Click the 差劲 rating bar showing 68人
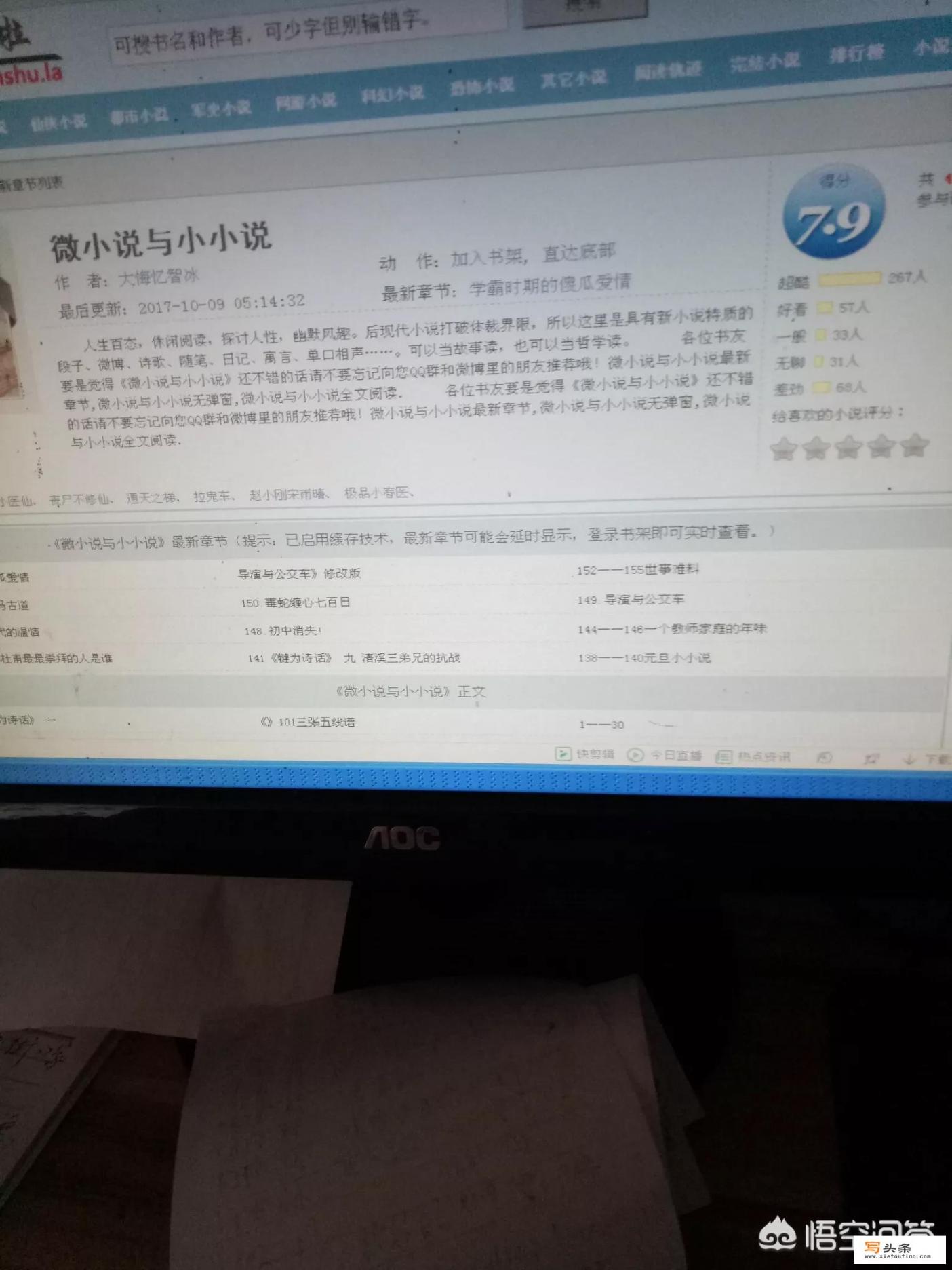Viewport: 952px width, 1270px height. [x=822, y=387]
